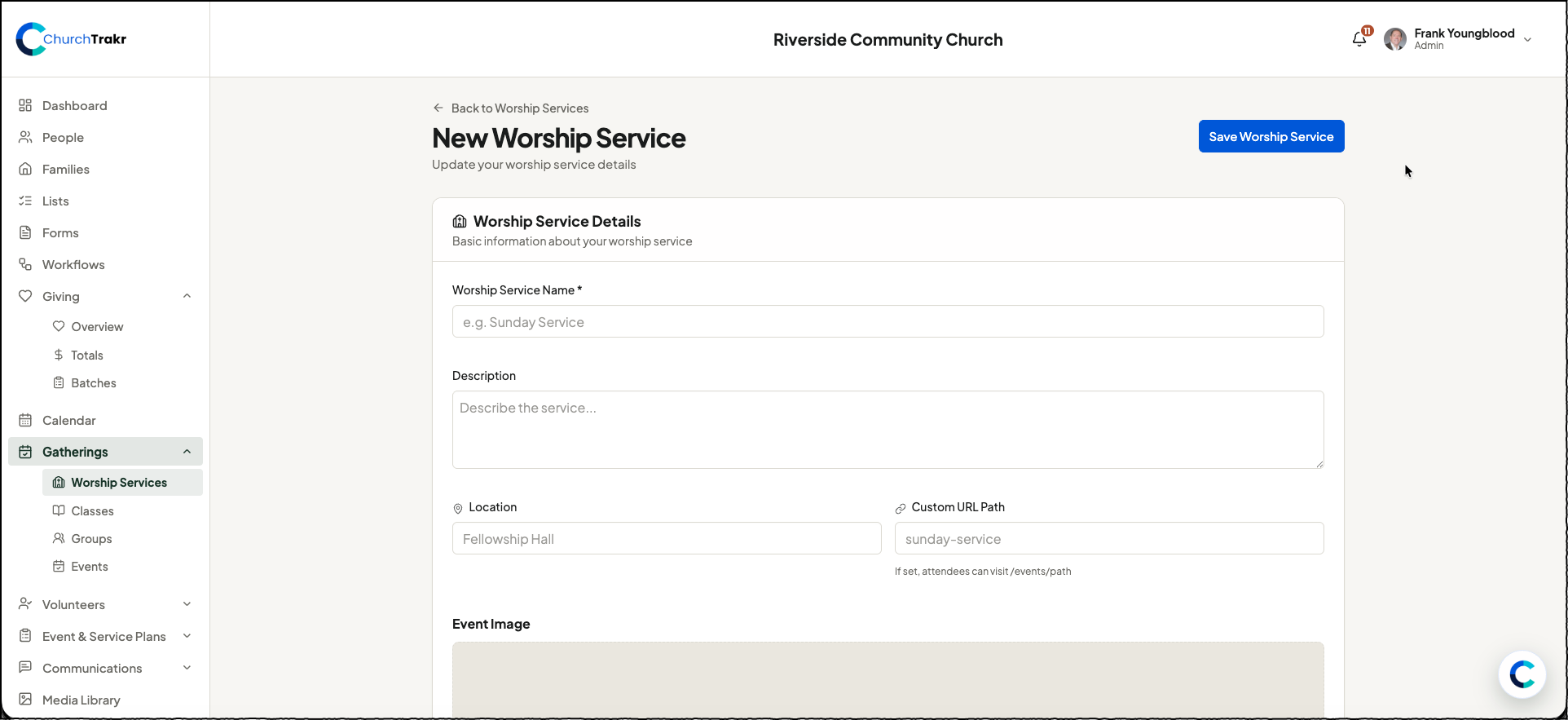This screenshot has width=1568, height=720.
Task: Click the Volunteers person-check icon
Action: [x=25, y=604]
